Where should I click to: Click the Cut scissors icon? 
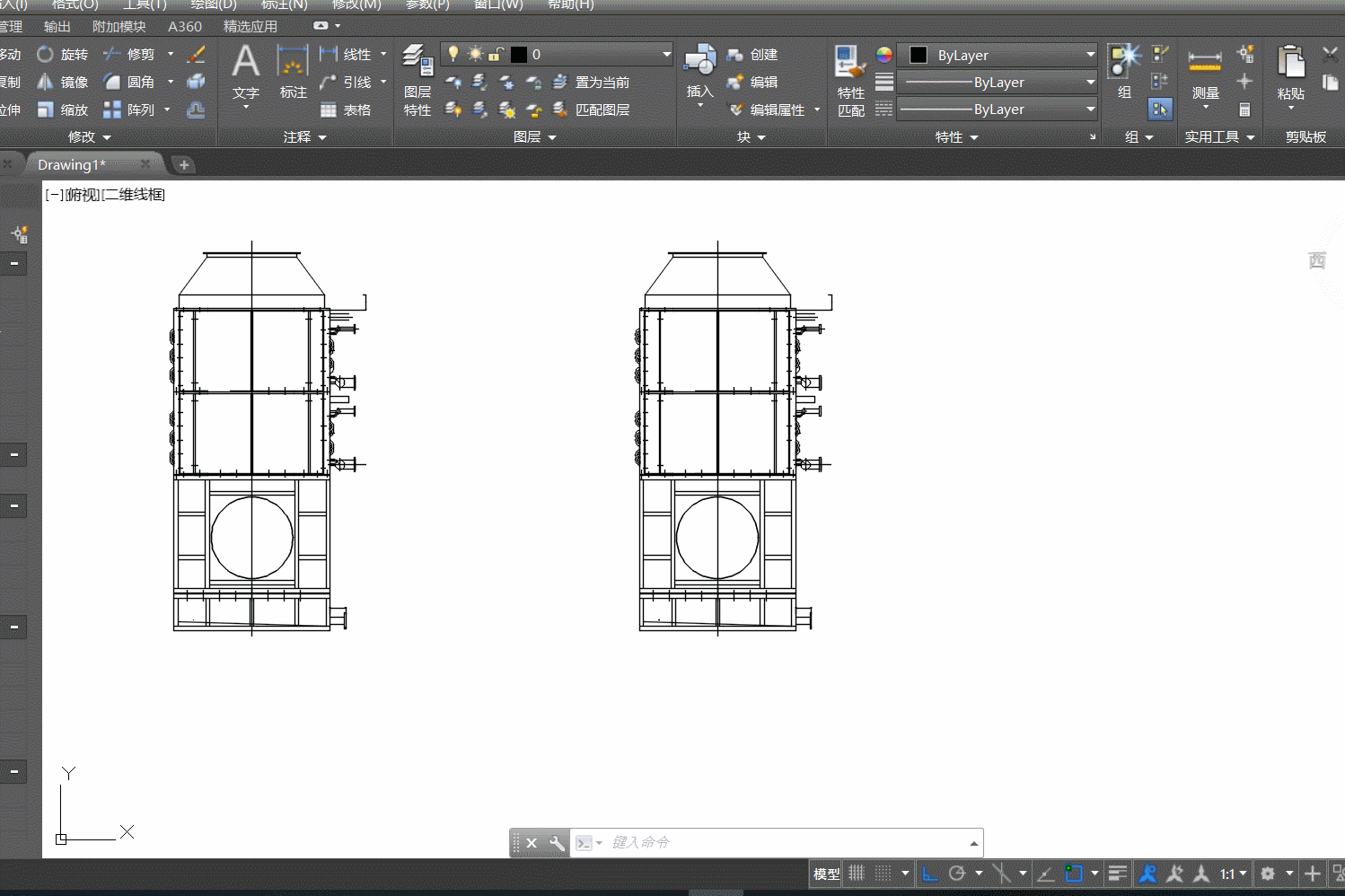pos(1331,55)
